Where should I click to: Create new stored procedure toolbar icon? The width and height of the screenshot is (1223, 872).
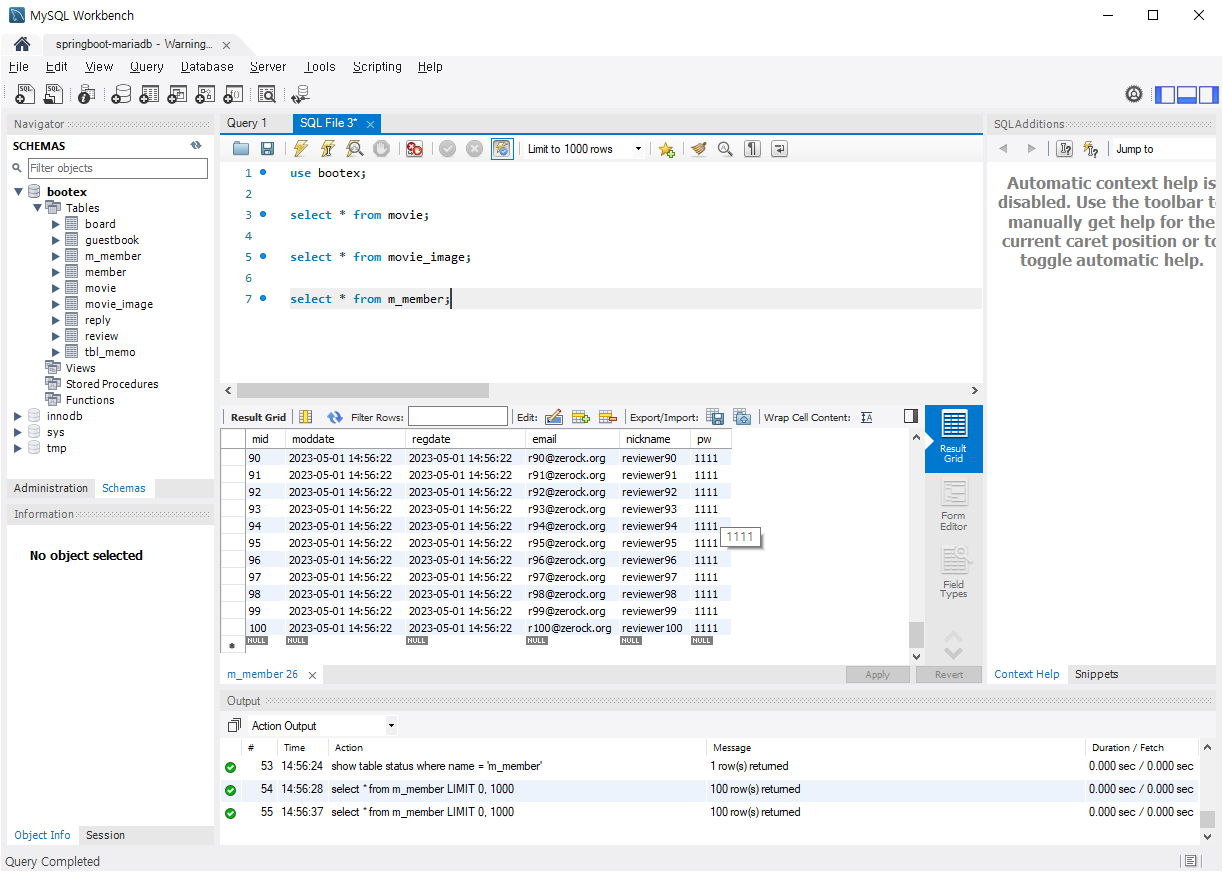pyautogui.click(x=205, y=94)
